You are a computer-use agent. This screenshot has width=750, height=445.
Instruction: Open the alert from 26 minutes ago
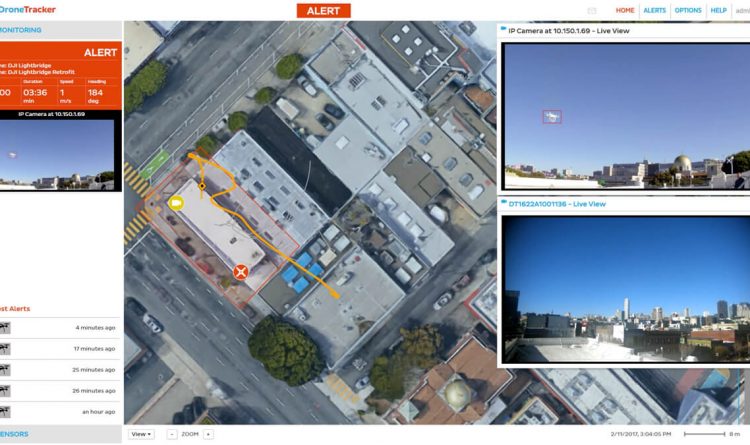click(x=60, y=391)
